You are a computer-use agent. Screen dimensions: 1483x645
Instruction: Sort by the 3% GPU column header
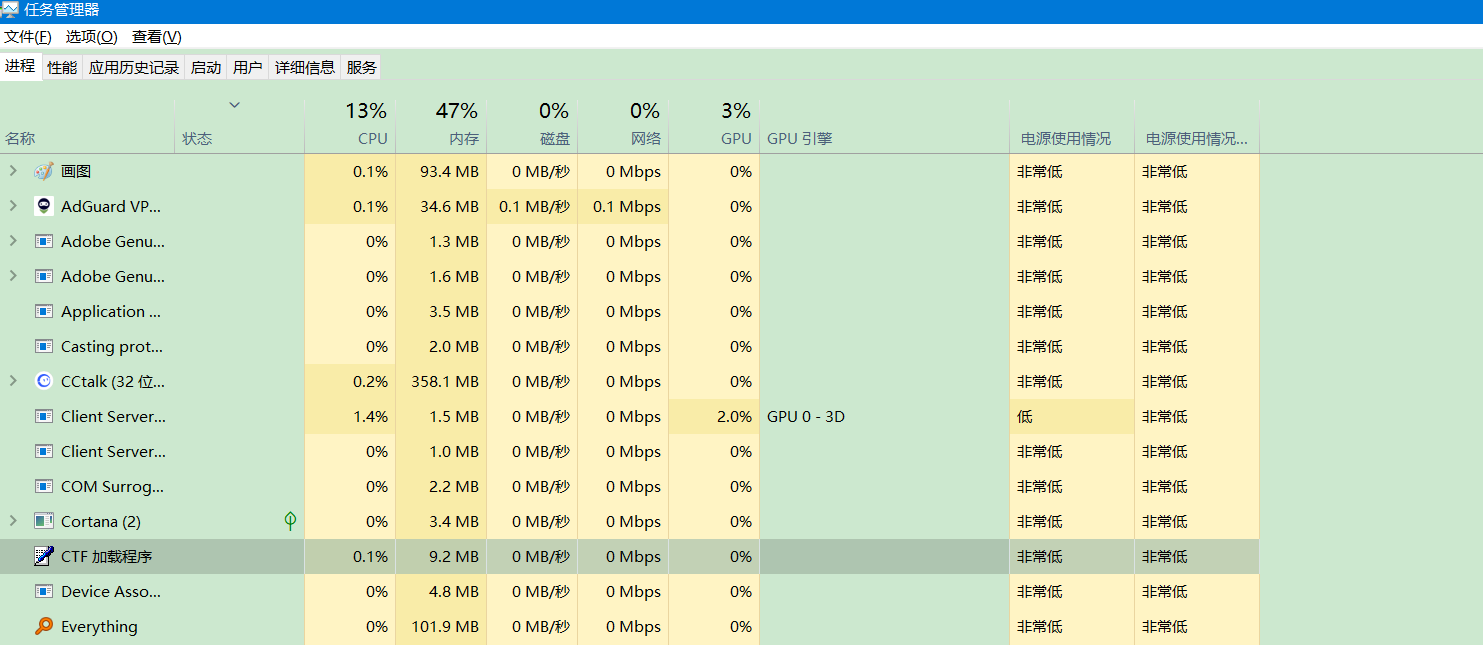[x=714, y=126]
